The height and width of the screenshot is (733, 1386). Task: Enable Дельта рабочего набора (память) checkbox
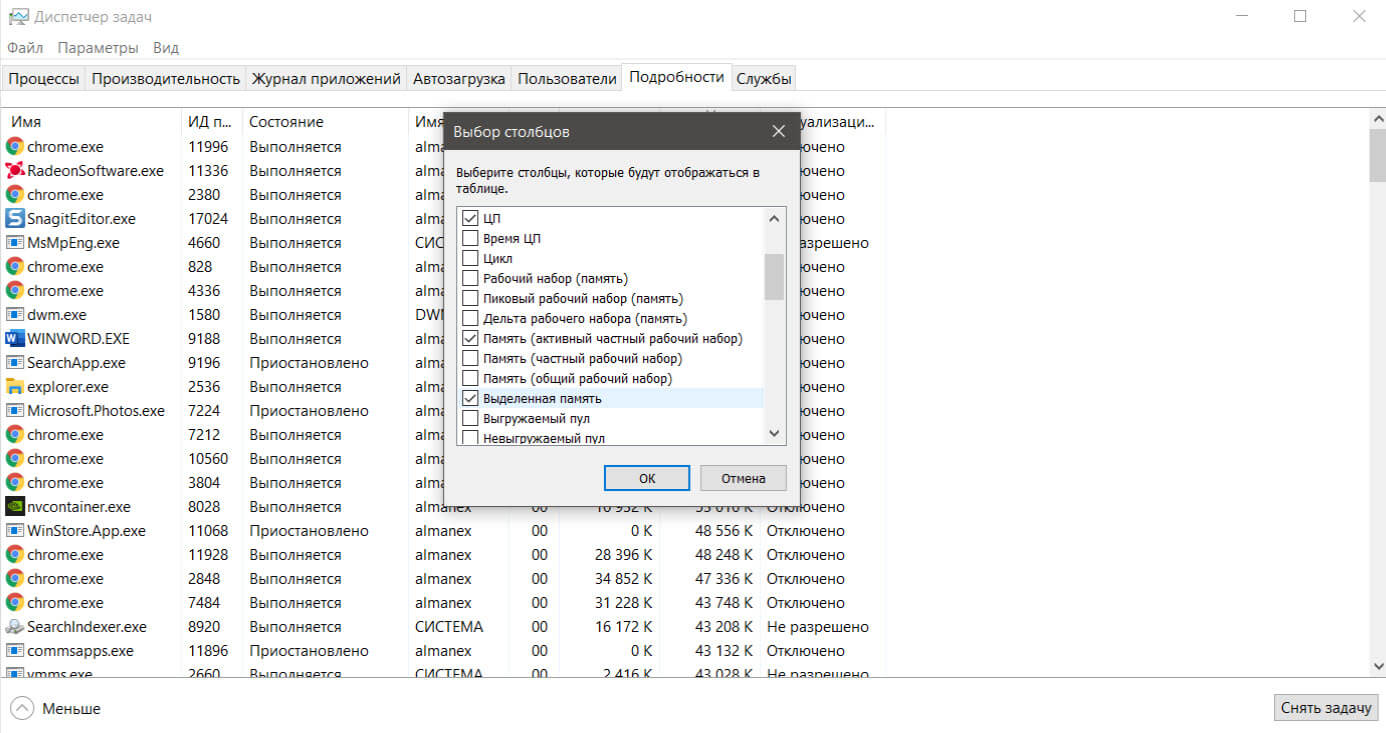click(470, 319)
